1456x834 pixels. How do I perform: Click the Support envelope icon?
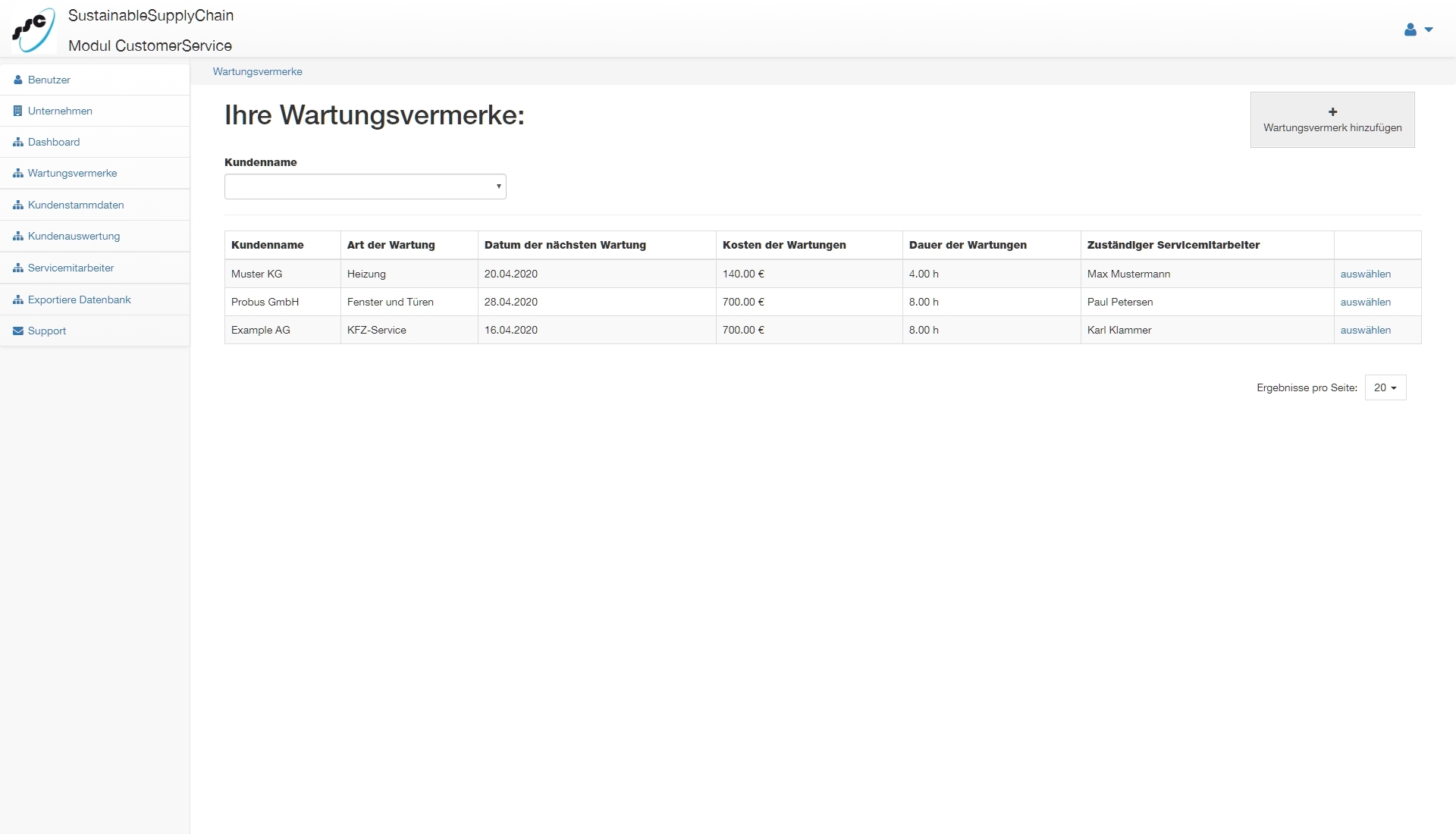tap(18, 331)
